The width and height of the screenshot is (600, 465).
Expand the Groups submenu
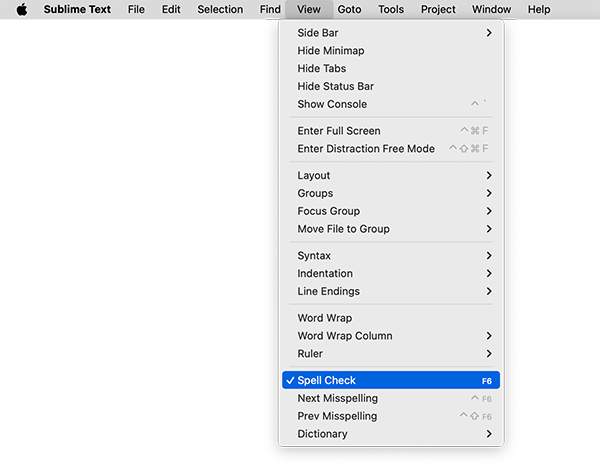point(391,193)
